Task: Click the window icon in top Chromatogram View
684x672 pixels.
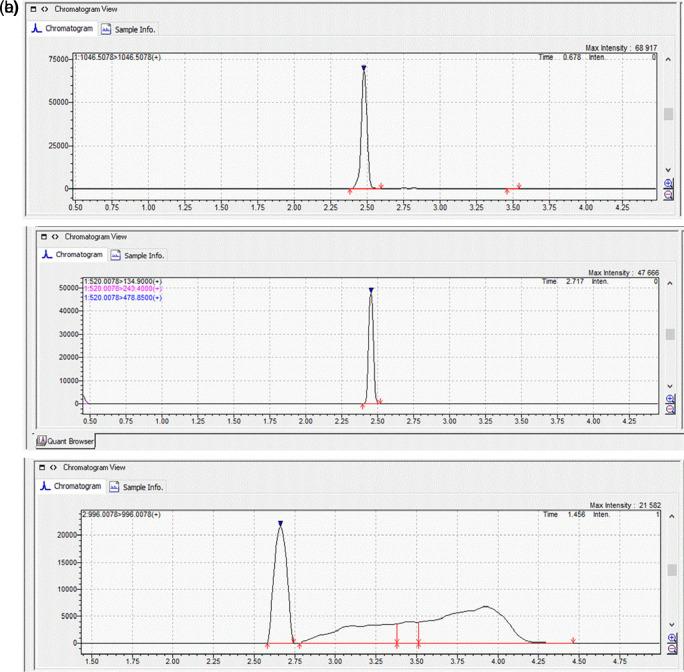Action: click(x=33, y=9)
